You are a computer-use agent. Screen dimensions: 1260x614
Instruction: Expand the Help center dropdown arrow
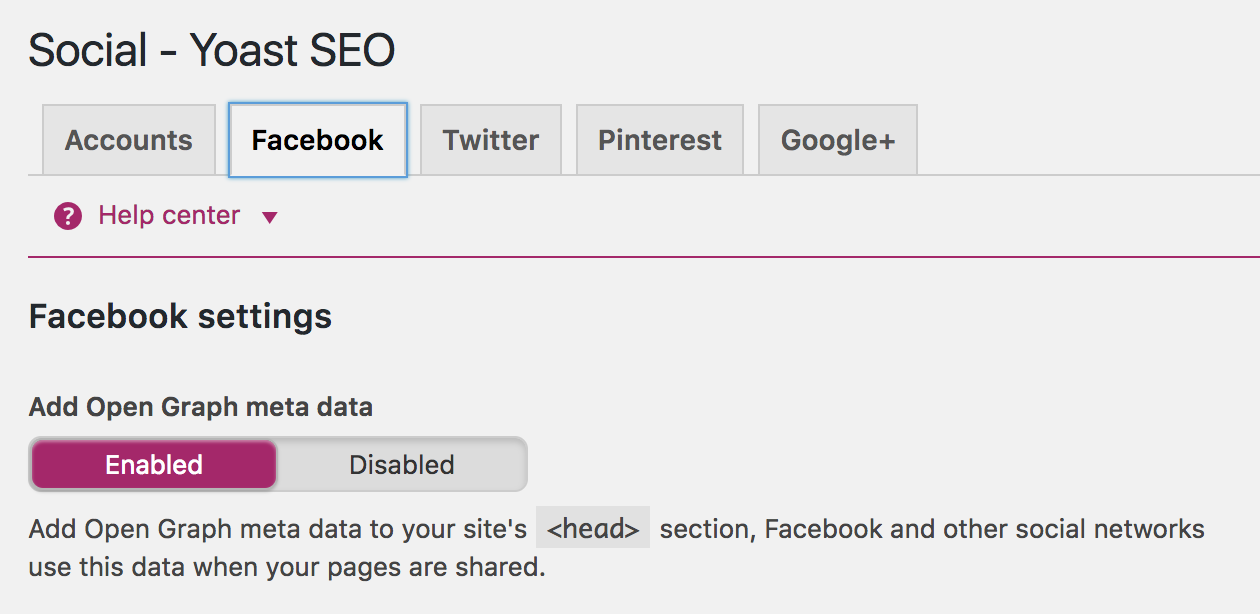pyautogui.click(x=269, y=217)
